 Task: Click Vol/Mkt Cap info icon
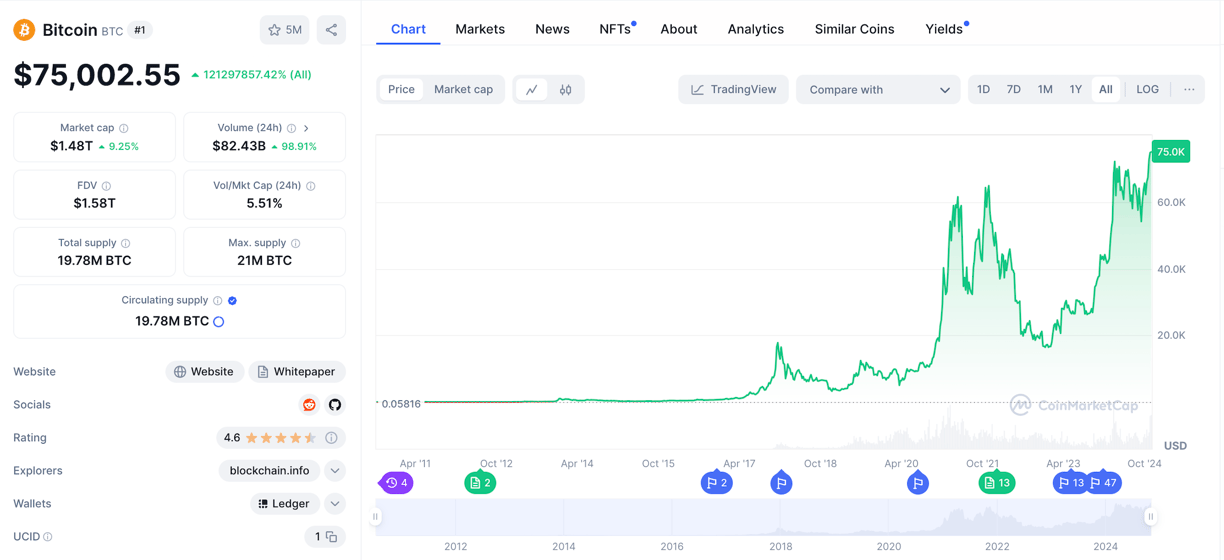[311, 186]
